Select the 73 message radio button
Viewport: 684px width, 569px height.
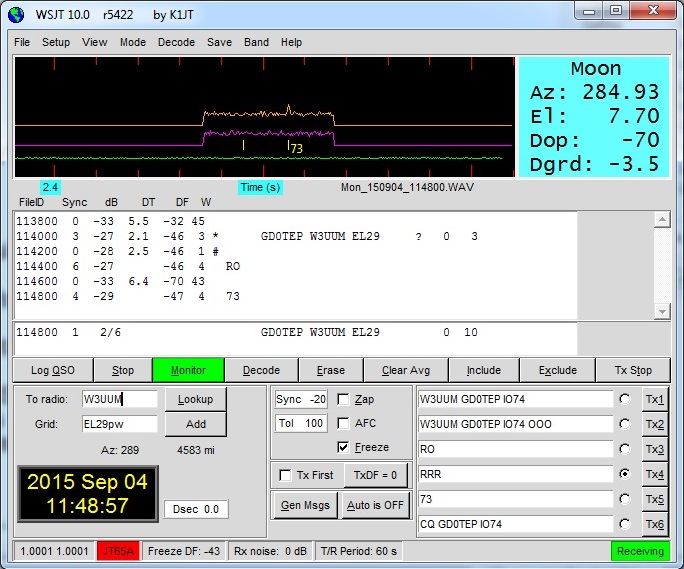tap(625, 499)
